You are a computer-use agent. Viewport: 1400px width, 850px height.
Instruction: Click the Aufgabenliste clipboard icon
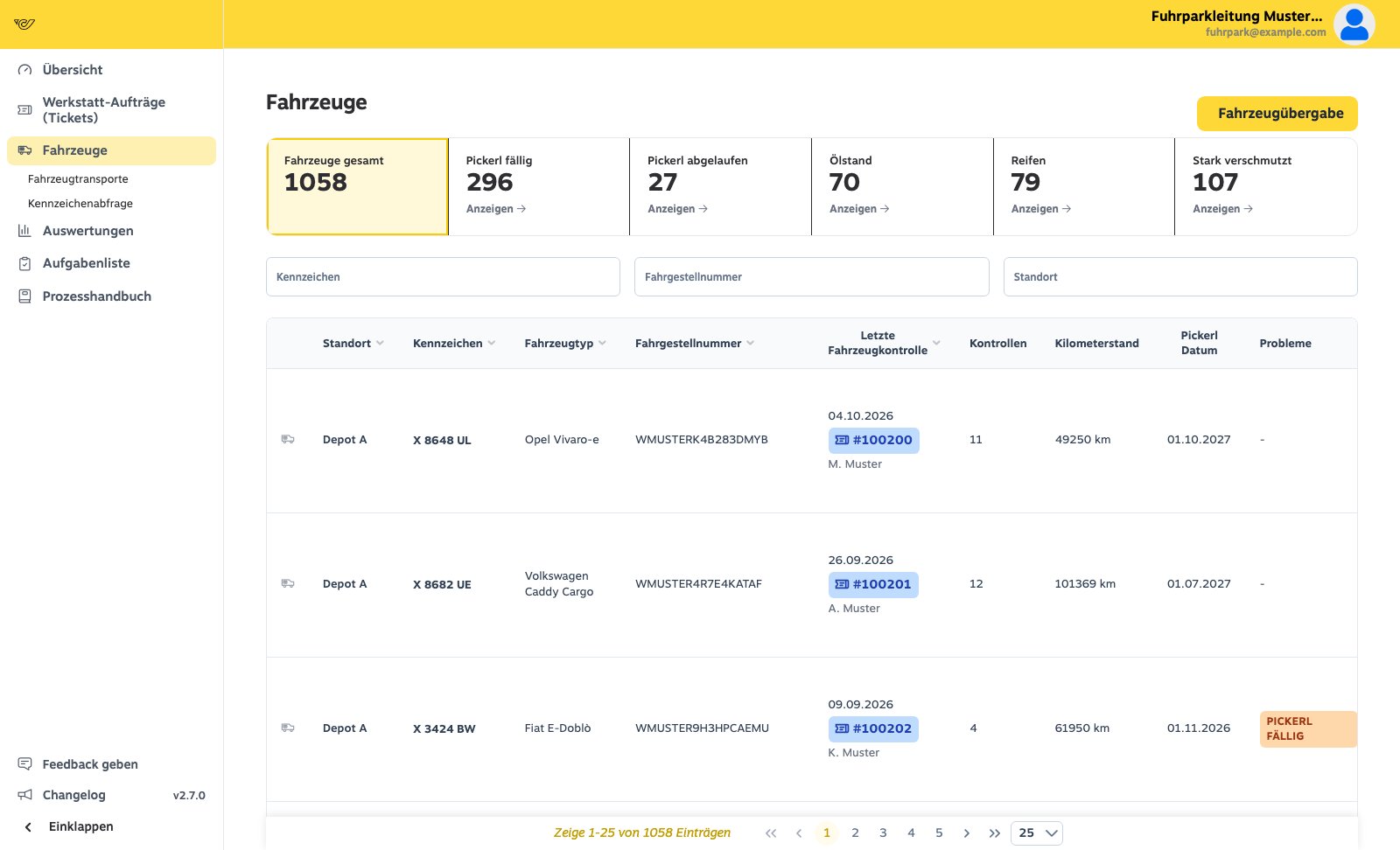click(24, 263)
